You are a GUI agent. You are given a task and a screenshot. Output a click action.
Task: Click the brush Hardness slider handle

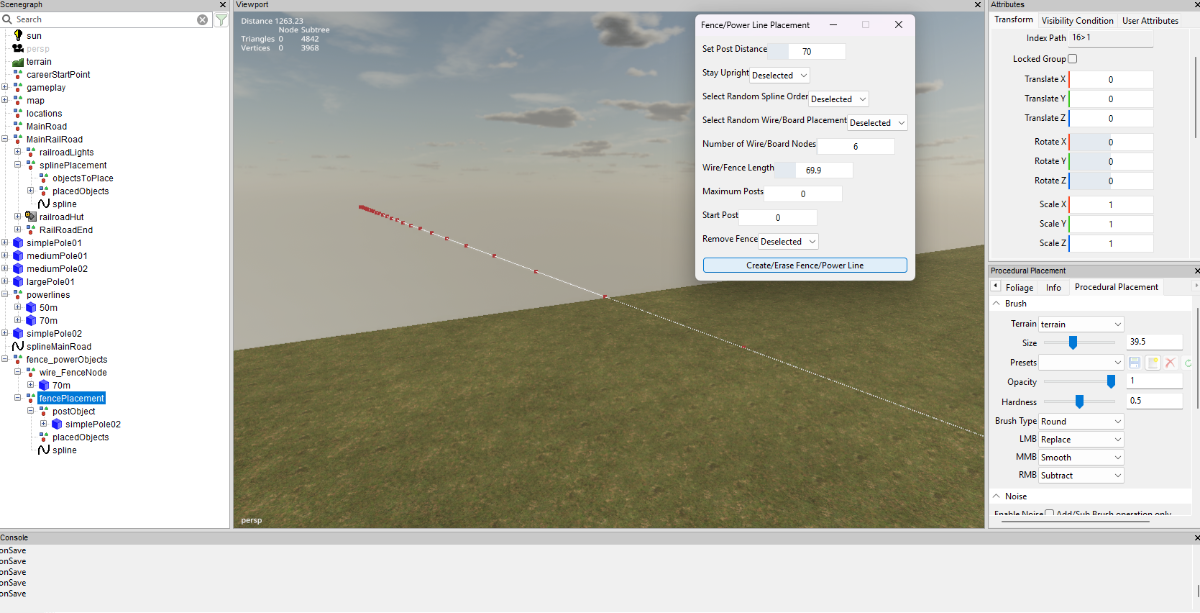[1079, 401]
